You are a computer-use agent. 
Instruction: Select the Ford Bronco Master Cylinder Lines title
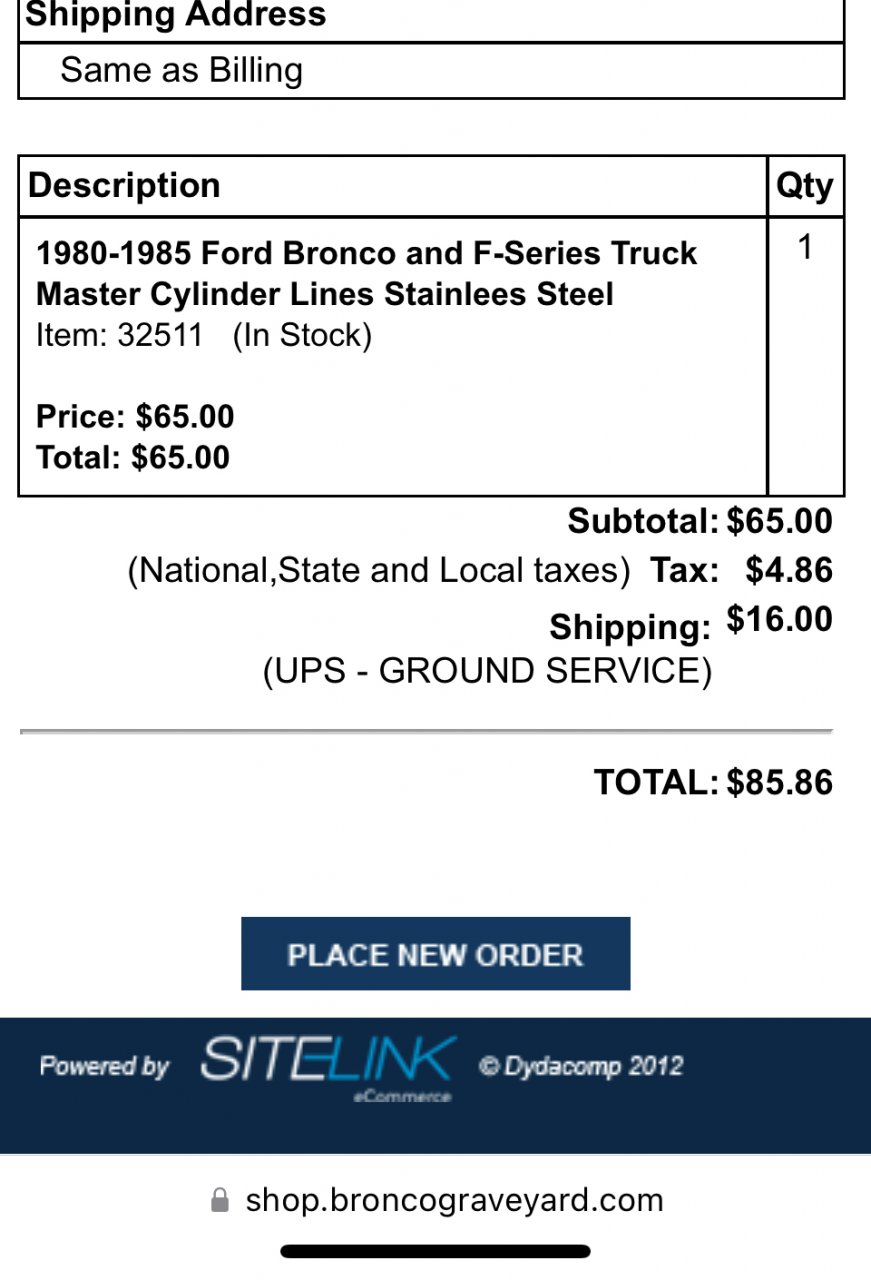(x=366, y=273)
